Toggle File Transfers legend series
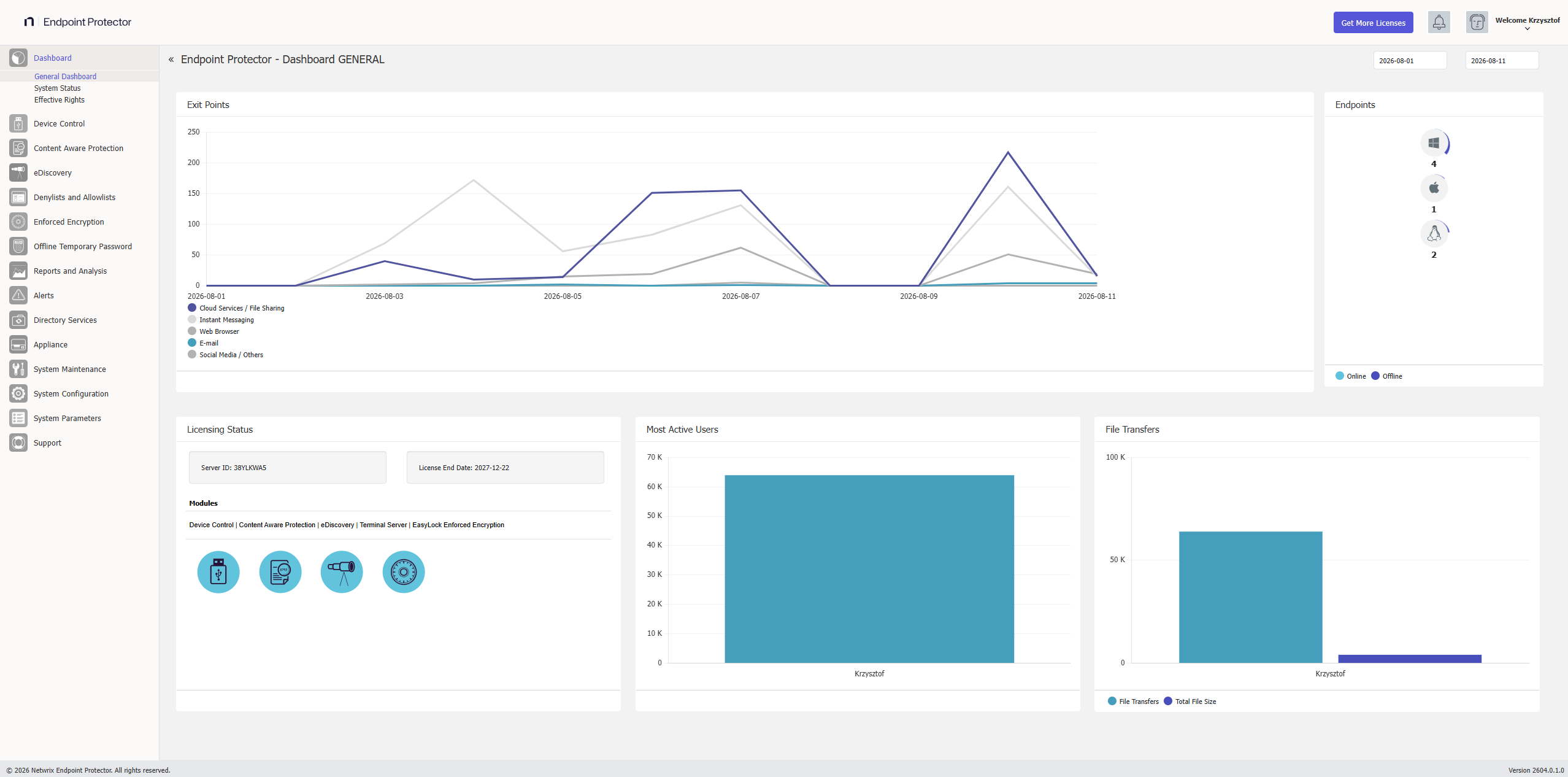 [1134, 702]
